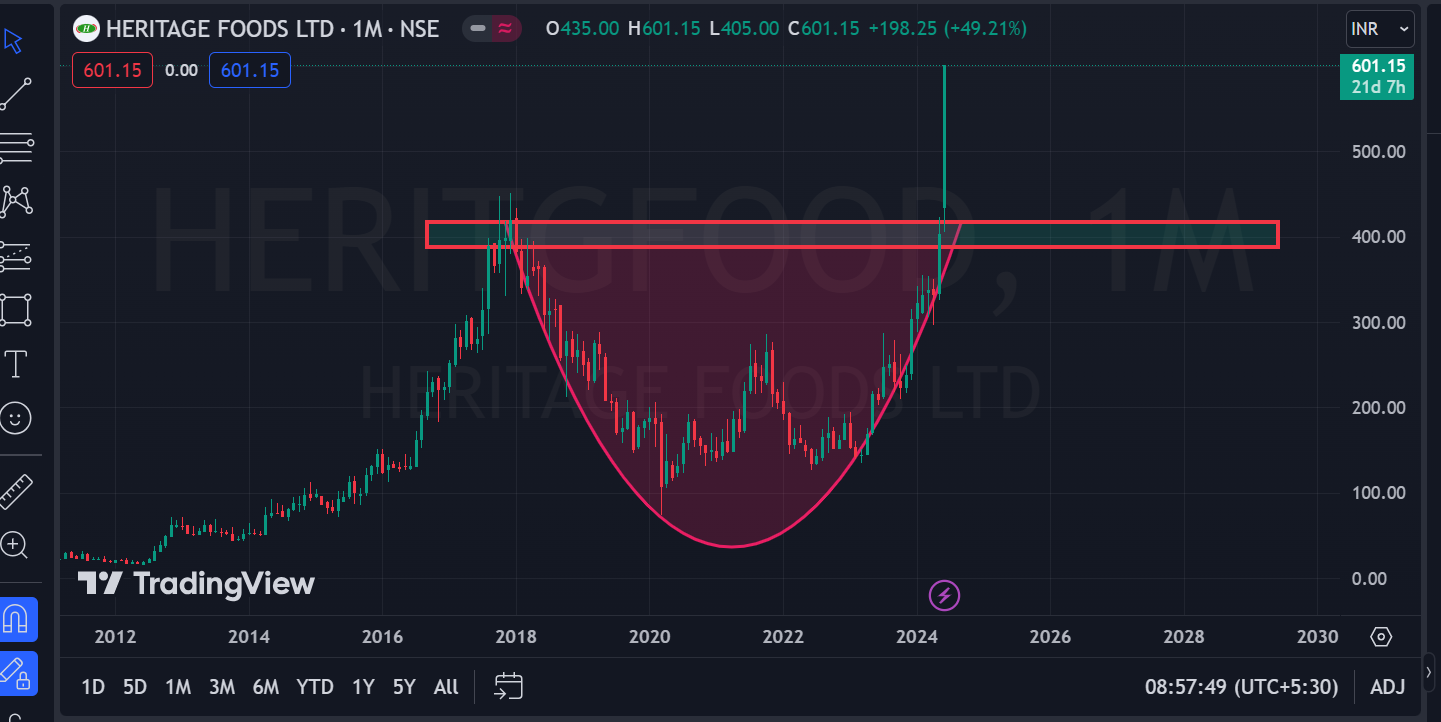Click the low value L405.00

click(744, 29)
